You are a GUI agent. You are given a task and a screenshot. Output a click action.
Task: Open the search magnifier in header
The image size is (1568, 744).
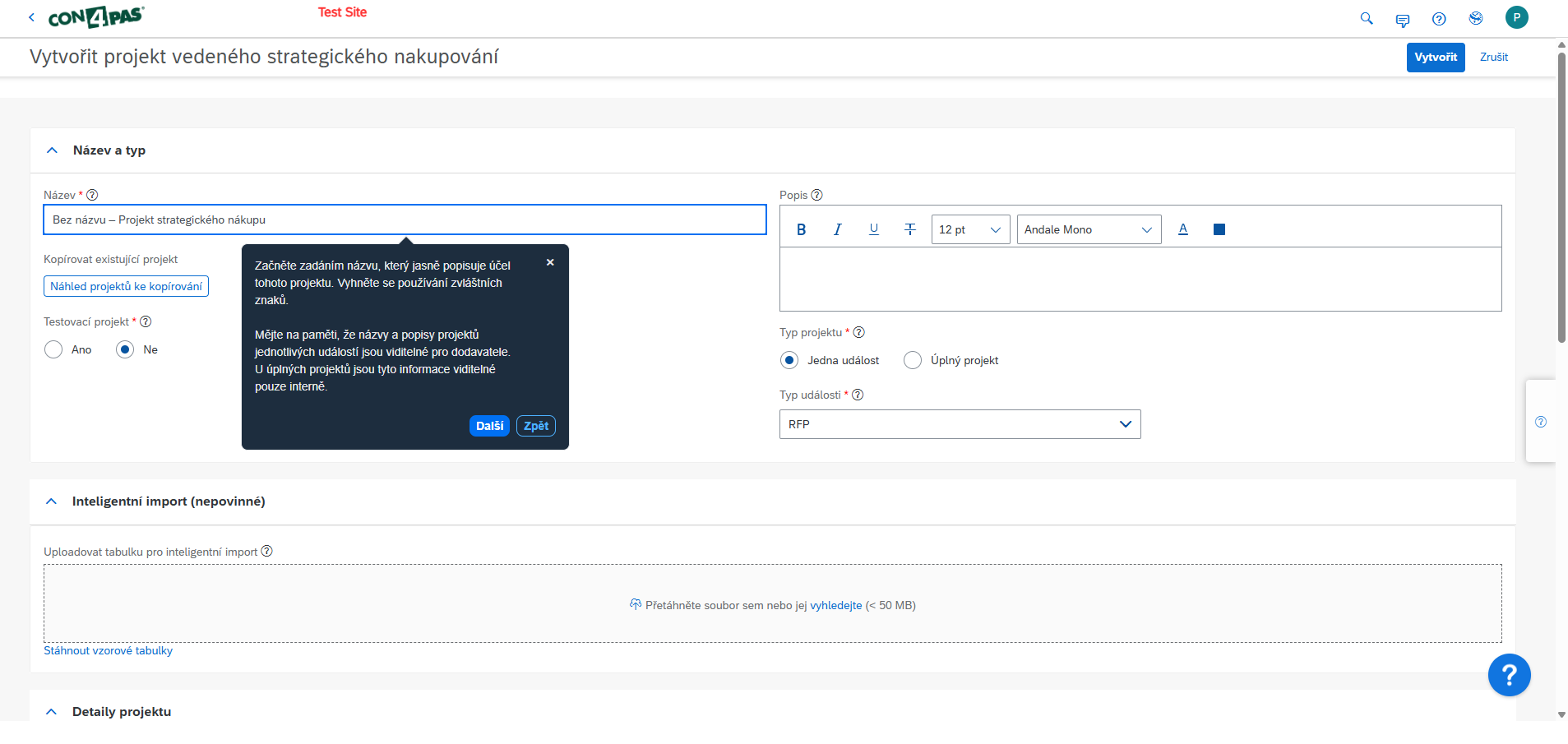pos(1367,18)
